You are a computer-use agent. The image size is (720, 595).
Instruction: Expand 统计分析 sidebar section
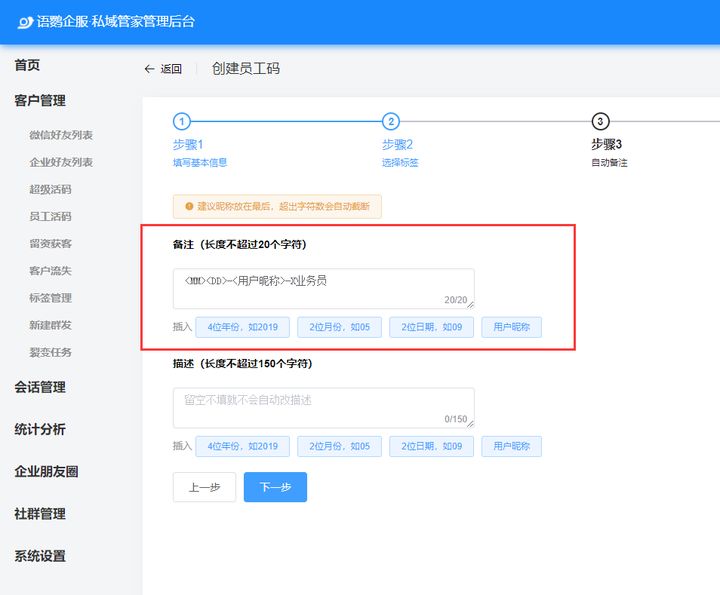[x=40, y=429]
